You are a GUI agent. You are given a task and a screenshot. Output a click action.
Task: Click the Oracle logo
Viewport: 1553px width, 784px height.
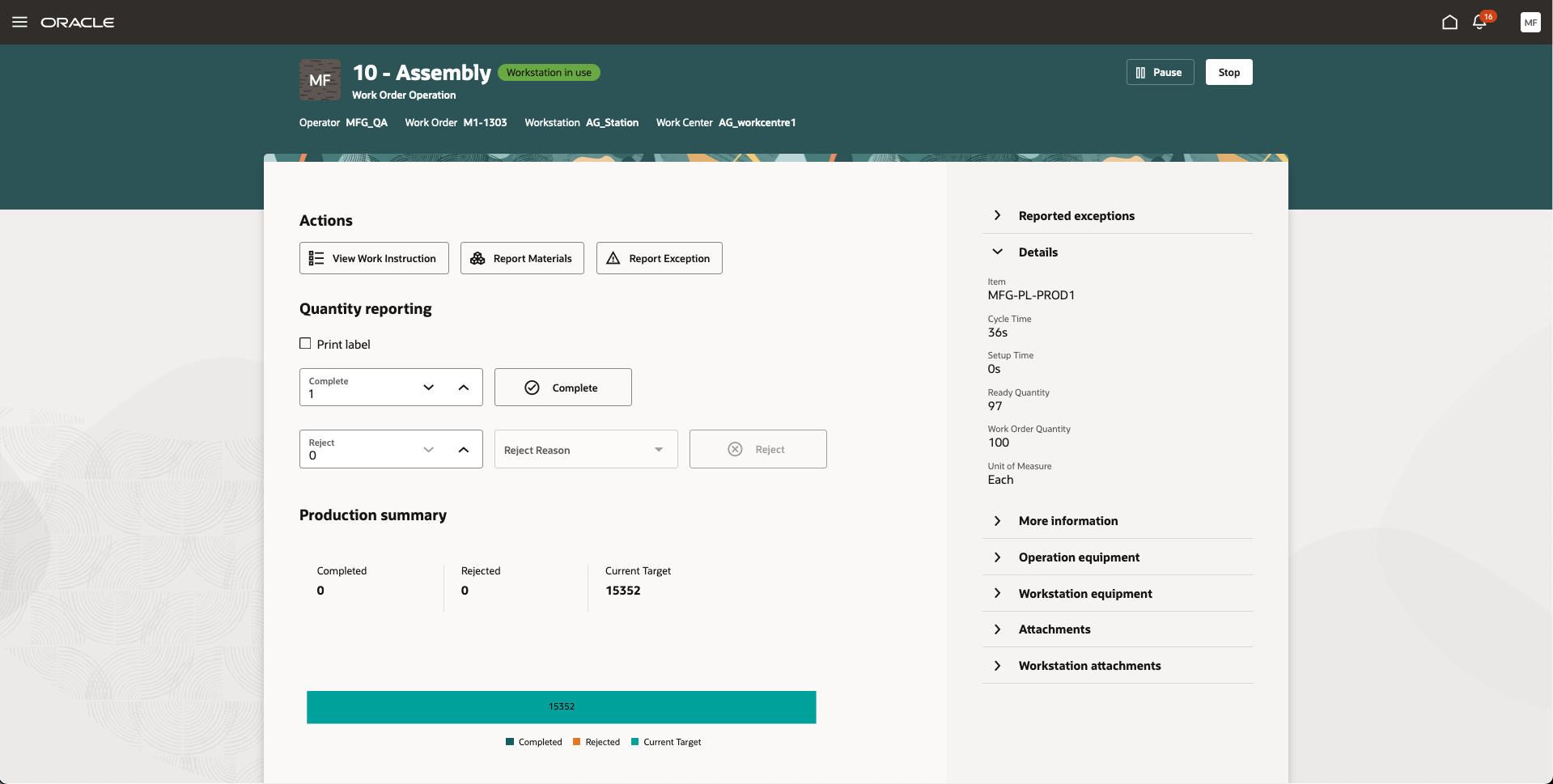click(x=78, y=23)
